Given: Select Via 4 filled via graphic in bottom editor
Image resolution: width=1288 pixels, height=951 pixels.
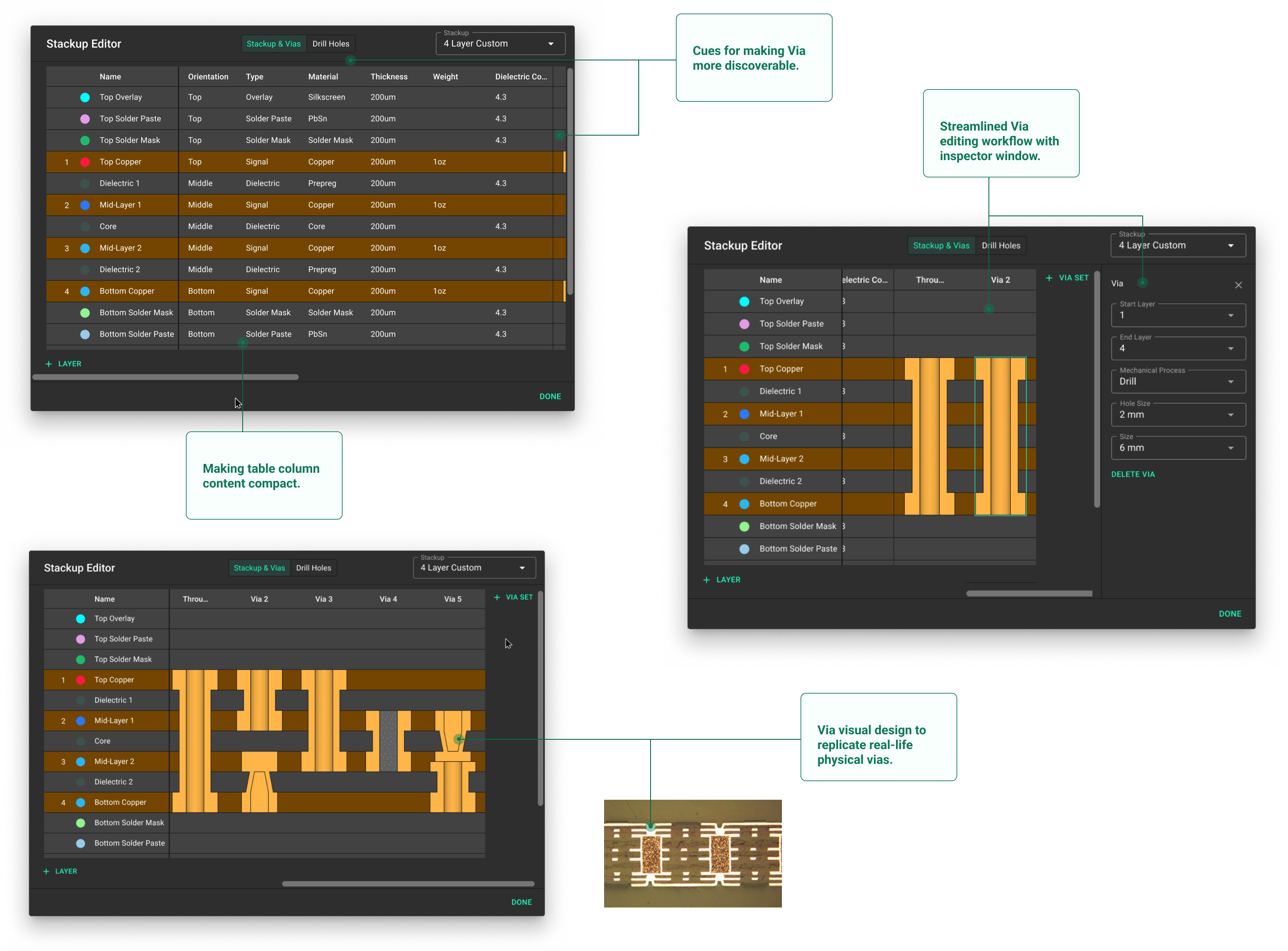Looking at the screenshot, I should point(389,741).
